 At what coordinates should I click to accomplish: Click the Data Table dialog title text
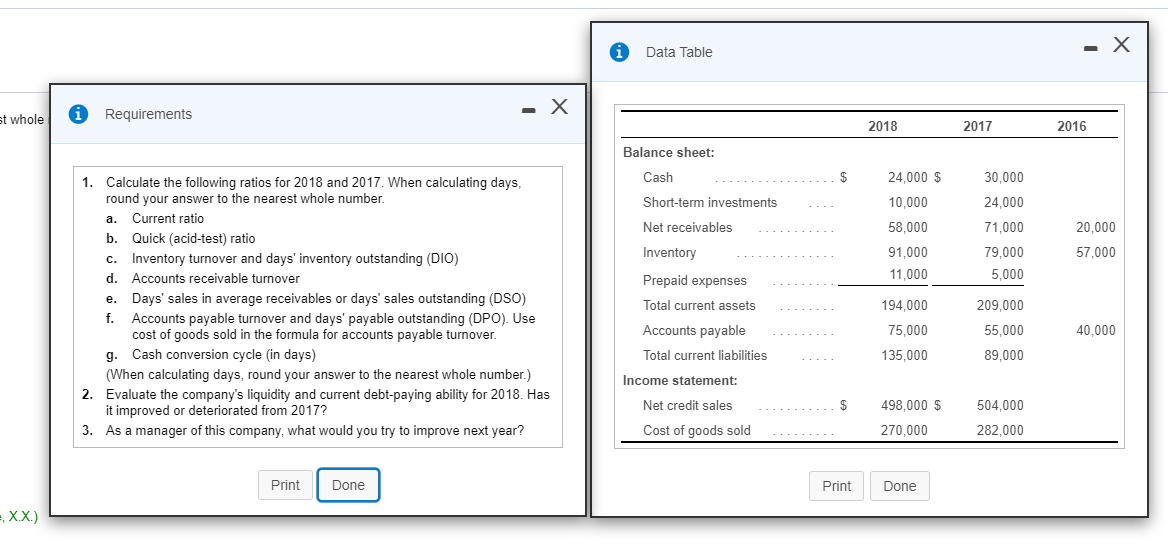tap(679, 52)
